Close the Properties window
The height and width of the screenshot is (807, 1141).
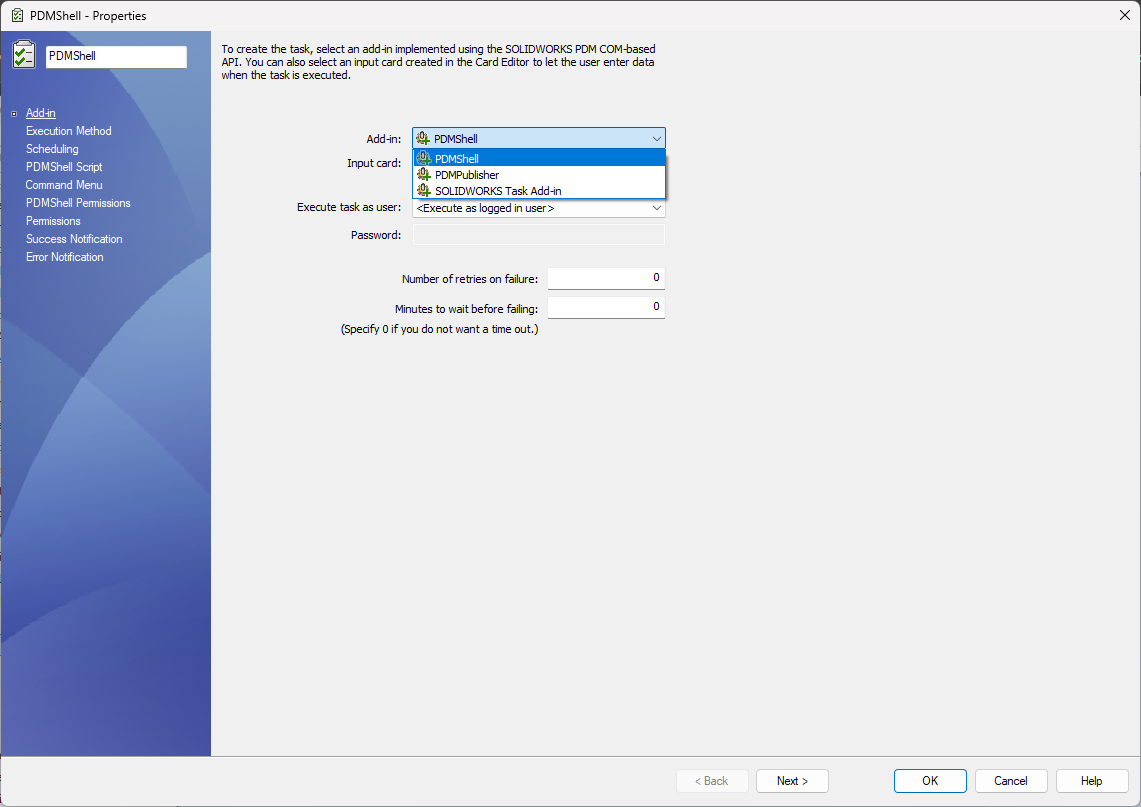(1124, 15)
